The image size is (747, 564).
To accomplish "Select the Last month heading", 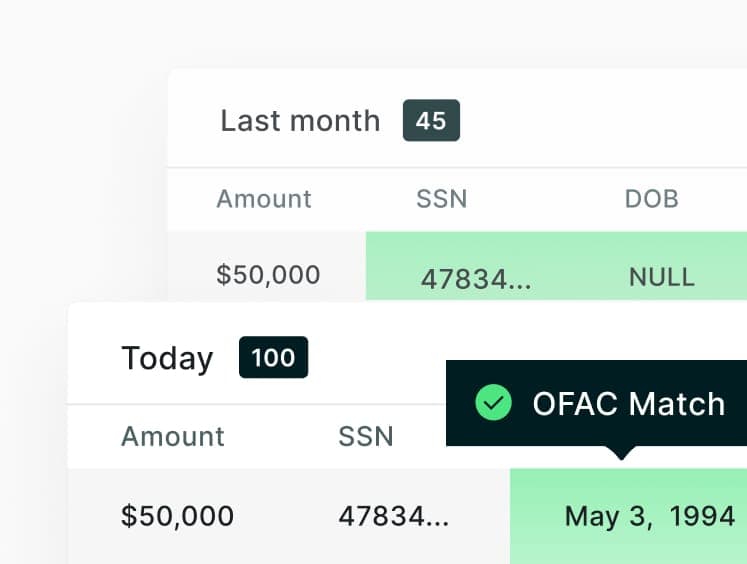I will pos(300,121).
